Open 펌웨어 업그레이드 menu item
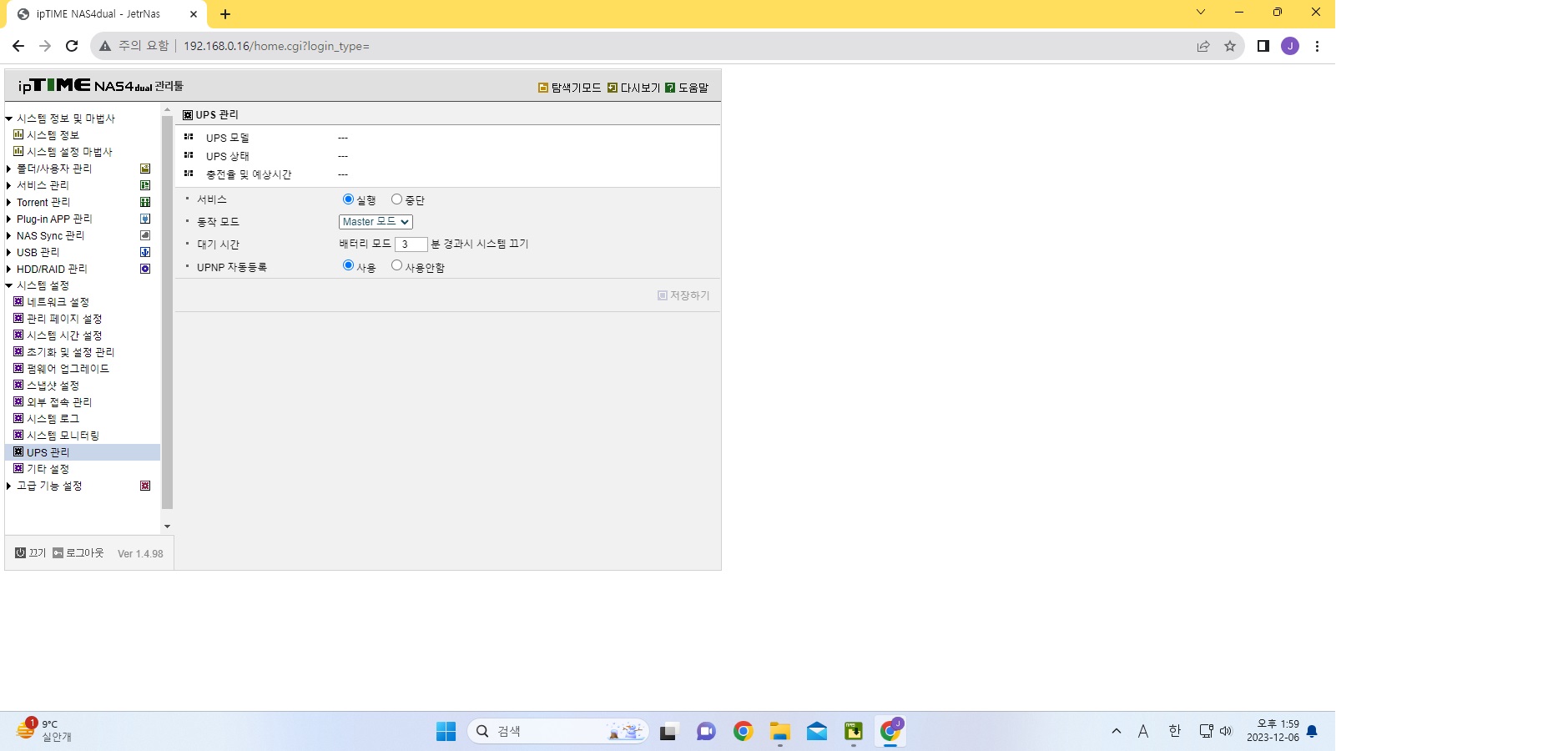Image resolution: width=1568 pixels, height=751 pixels. [68, 369]
